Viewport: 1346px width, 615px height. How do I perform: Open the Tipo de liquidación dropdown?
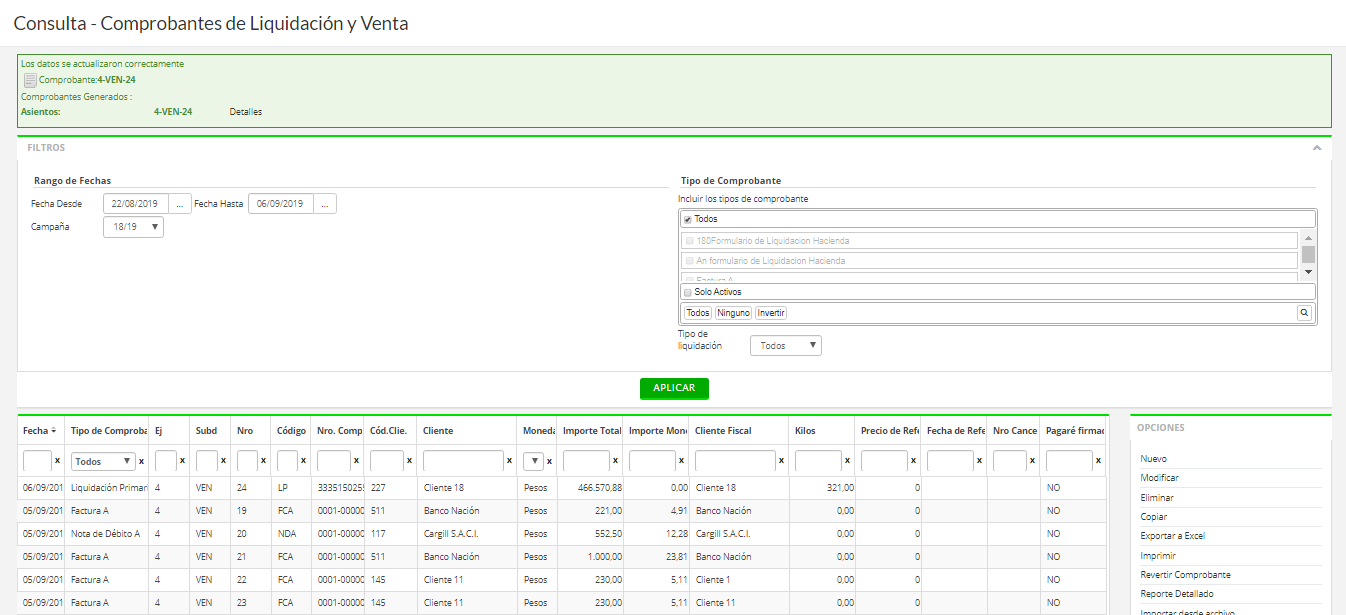click(785, 345)
